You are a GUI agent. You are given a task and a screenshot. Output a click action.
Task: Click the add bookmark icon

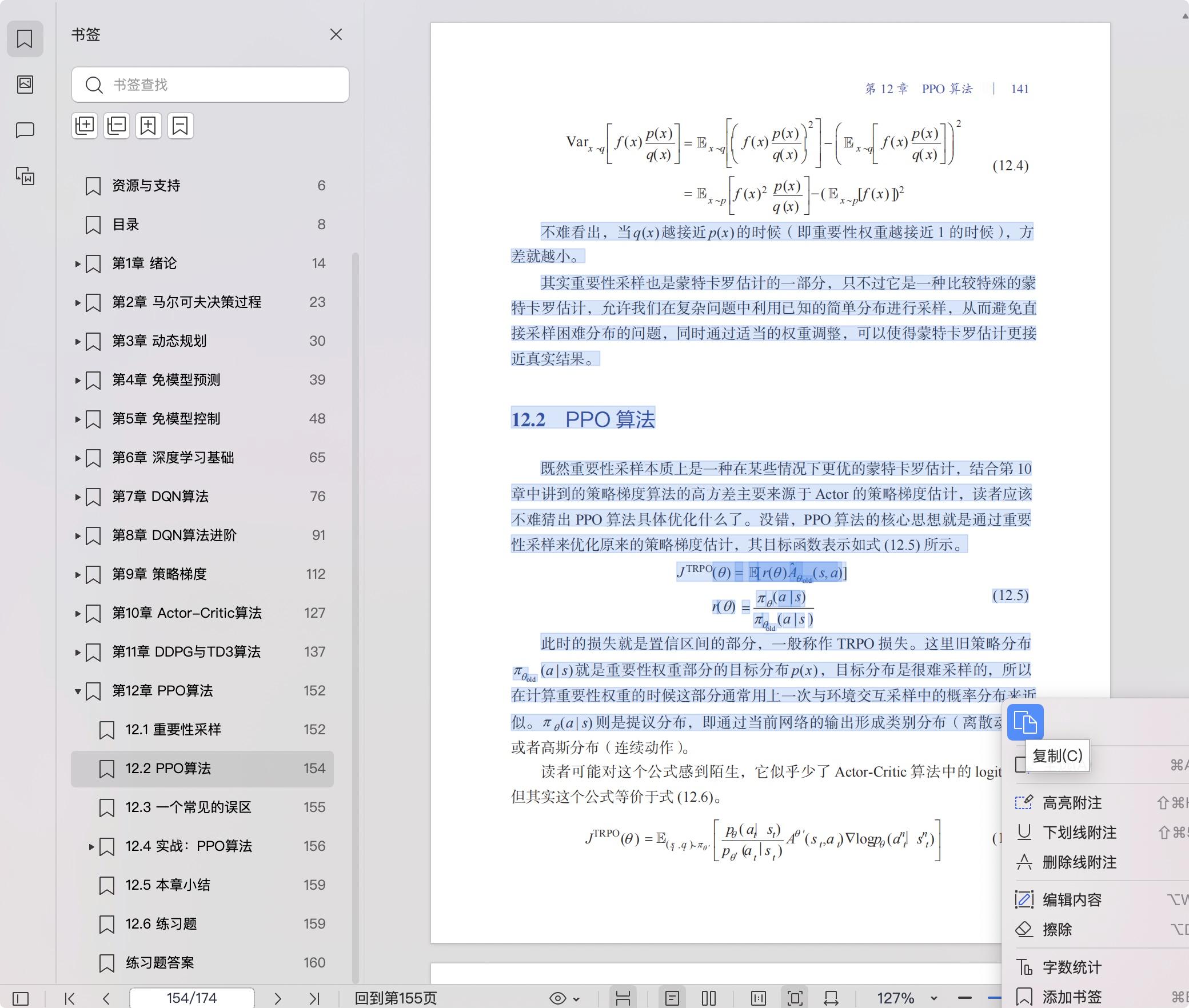(149, 126)
